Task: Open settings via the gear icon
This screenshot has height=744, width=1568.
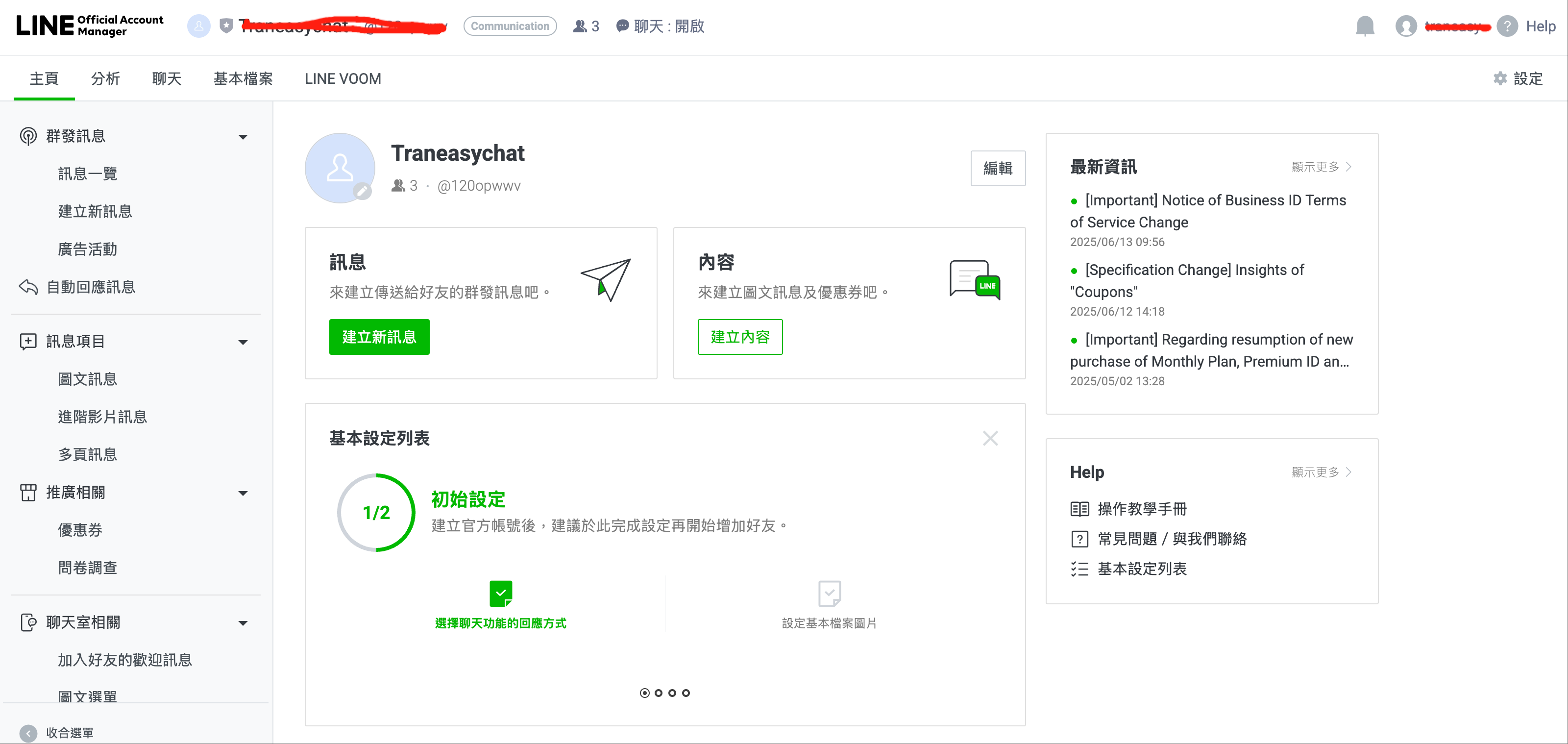Action: 1500,78
